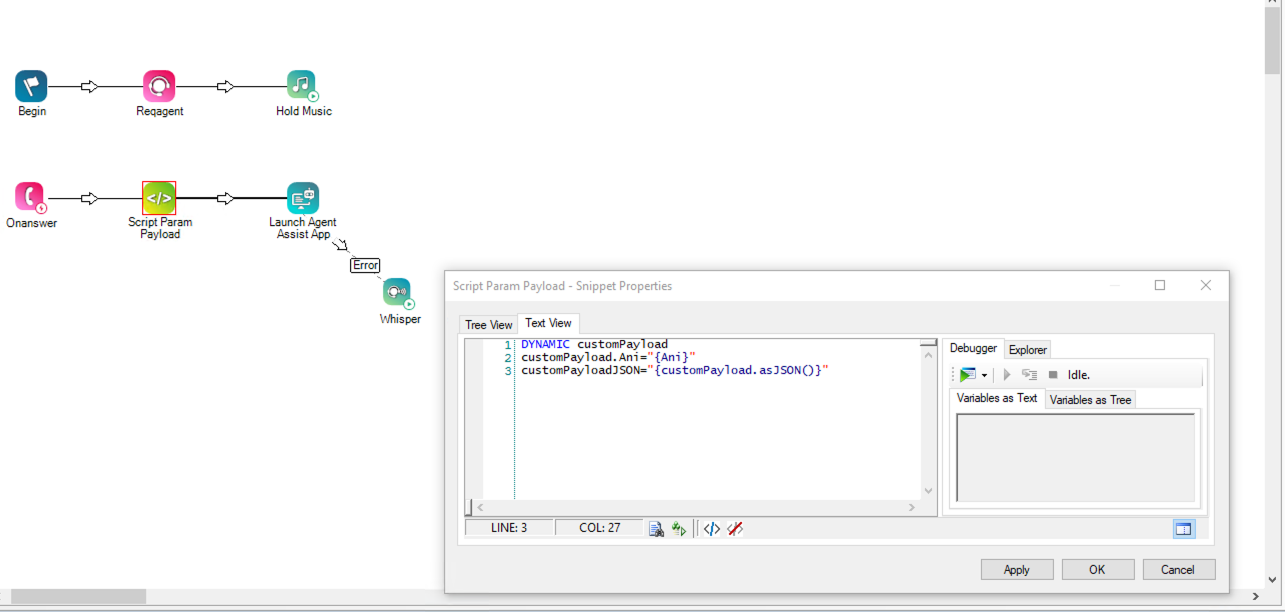This screenshot has width=1285, height=612.
Task: Click line 2 of the customPayload script
Action: (600, 356)
